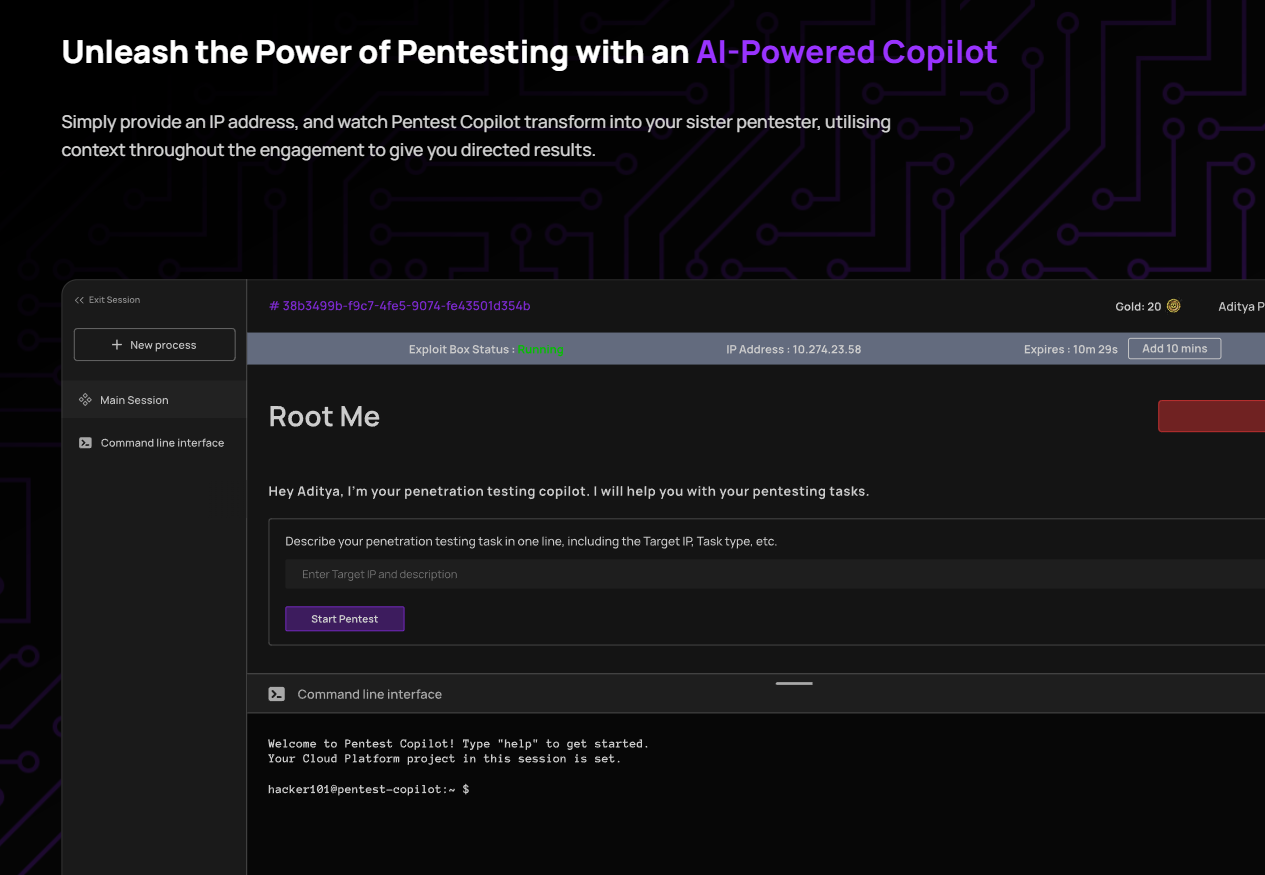Click the panel resize handle above the terminal
This screenshot has width=1265, height=875.
tap(794, 683)
